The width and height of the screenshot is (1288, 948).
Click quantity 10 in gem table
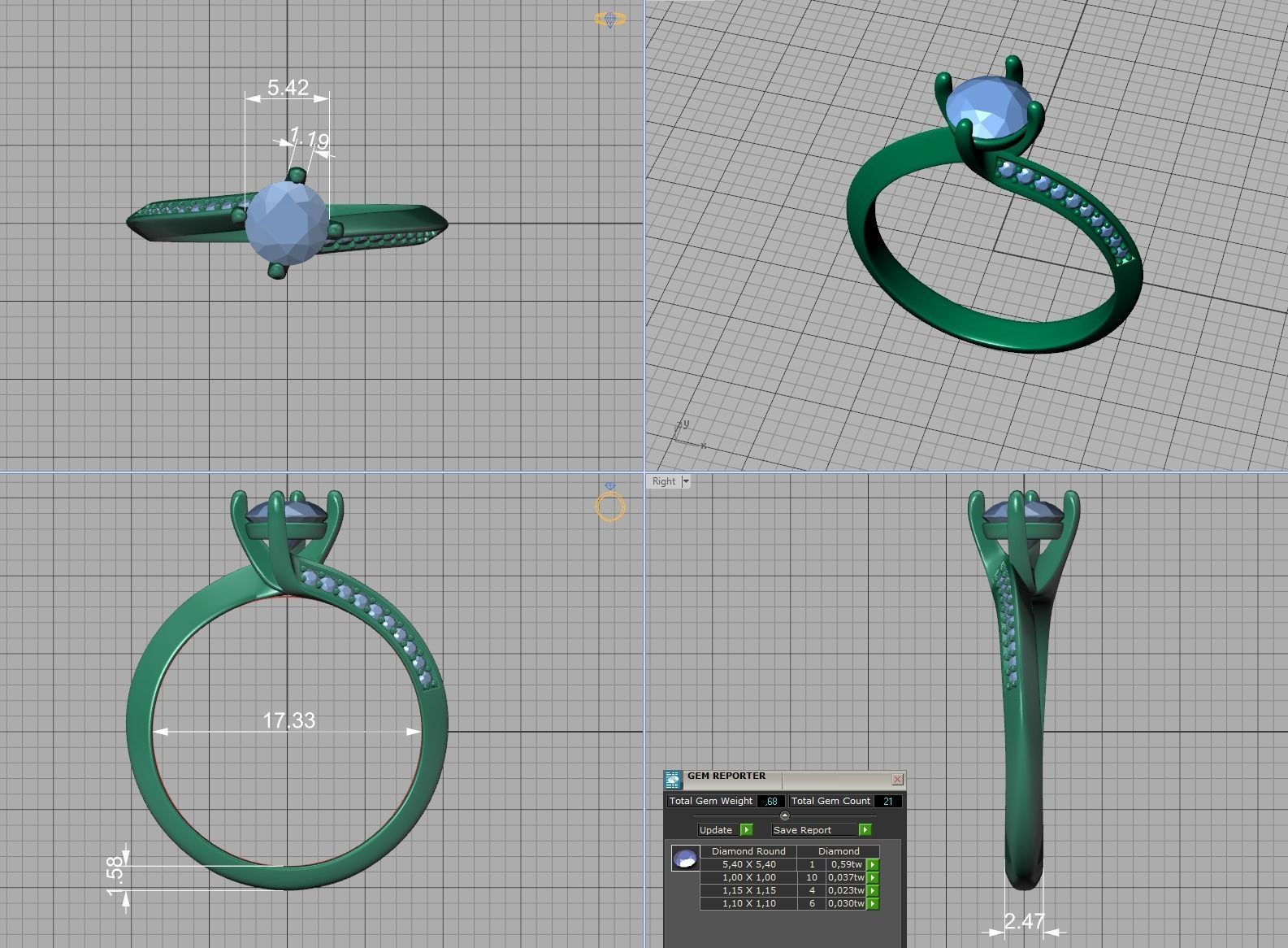click(812, 877)
